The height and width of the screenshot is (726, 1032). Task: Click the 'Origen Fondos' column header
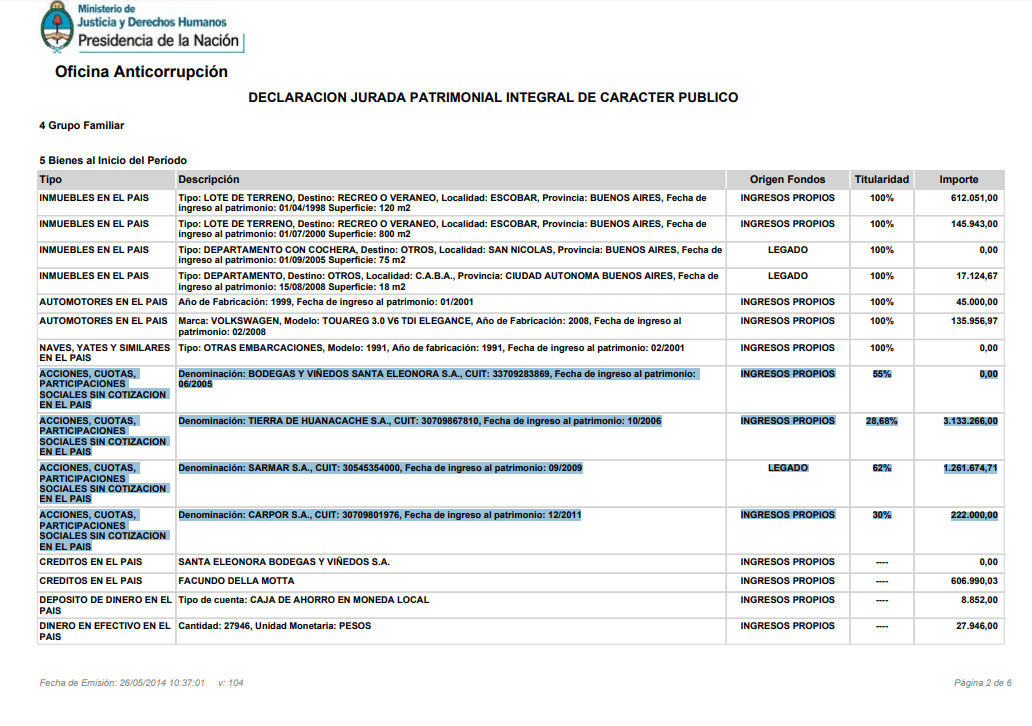[787, 179]
